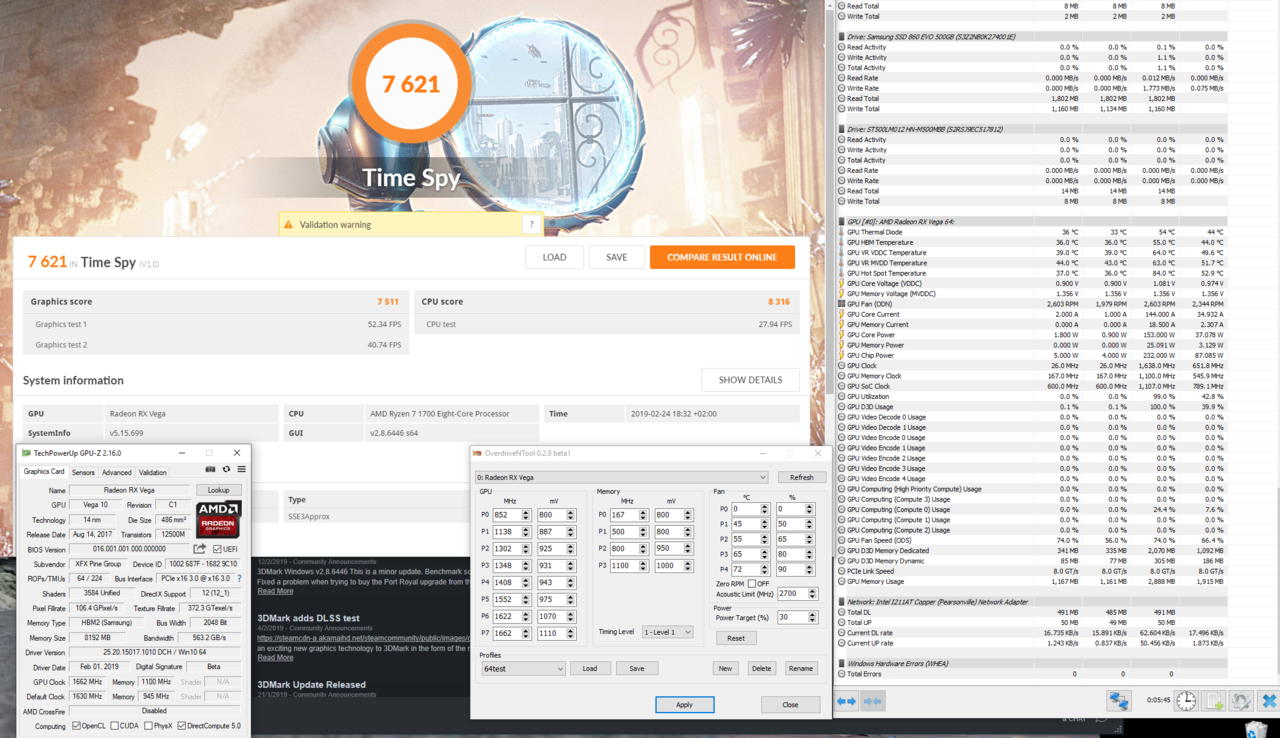Click AMD Radeon RX Vega 64 group icon
This screenshot has height=738, width=1280.
pyautogui.click(x=841, y=221)
